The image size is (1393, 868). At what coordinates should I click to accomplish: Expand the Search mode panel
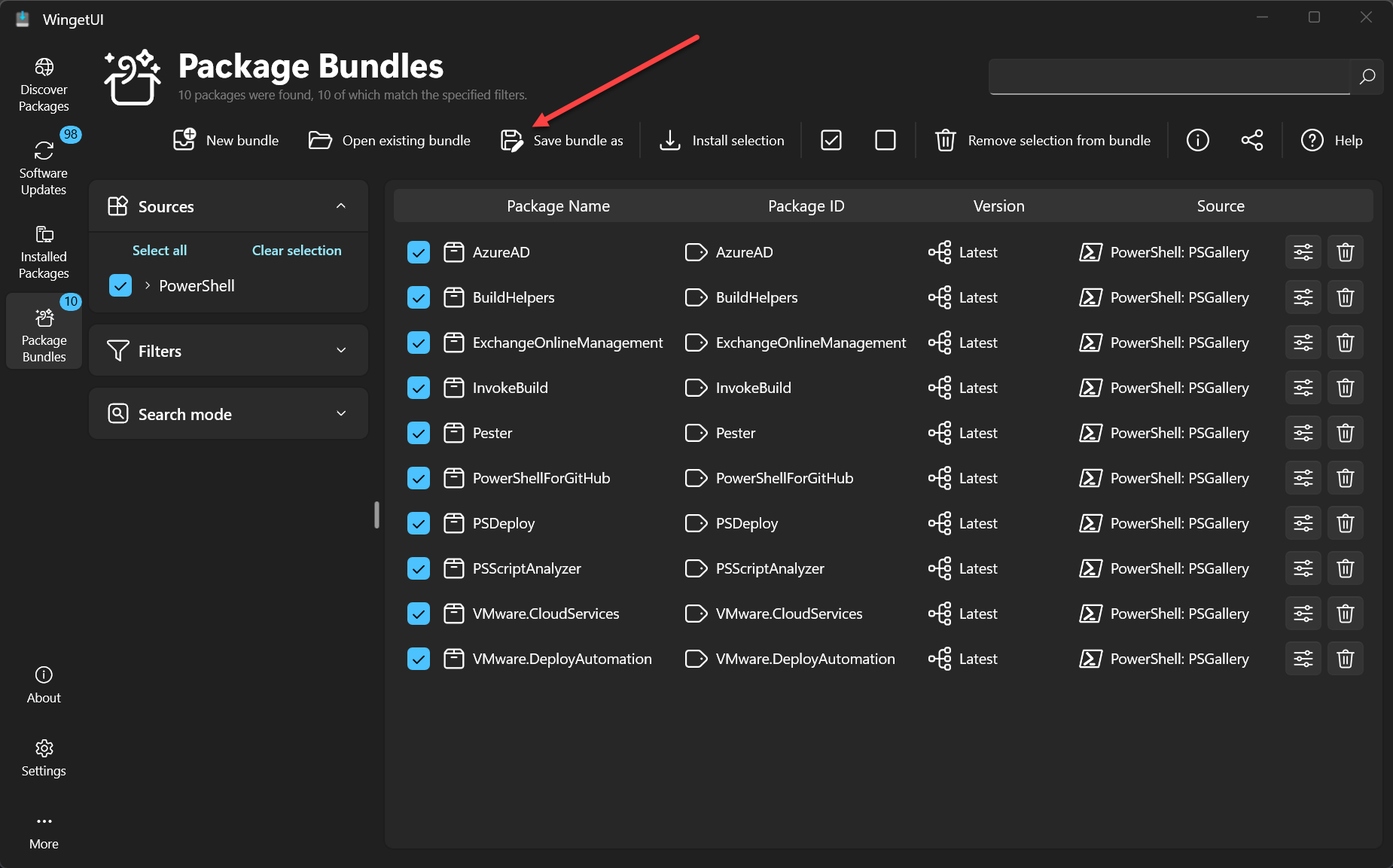[x=341, y=414]
